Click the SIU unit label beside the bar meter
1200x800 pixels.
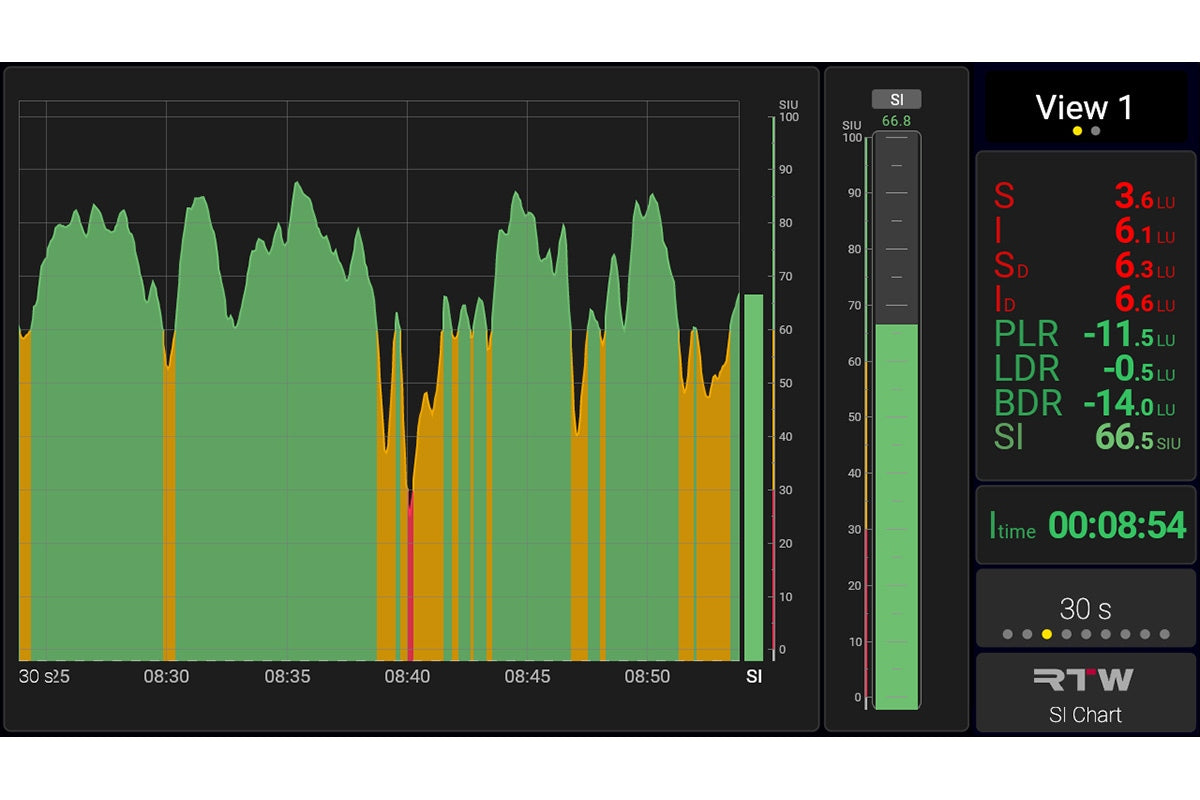[x=852, y=125]
